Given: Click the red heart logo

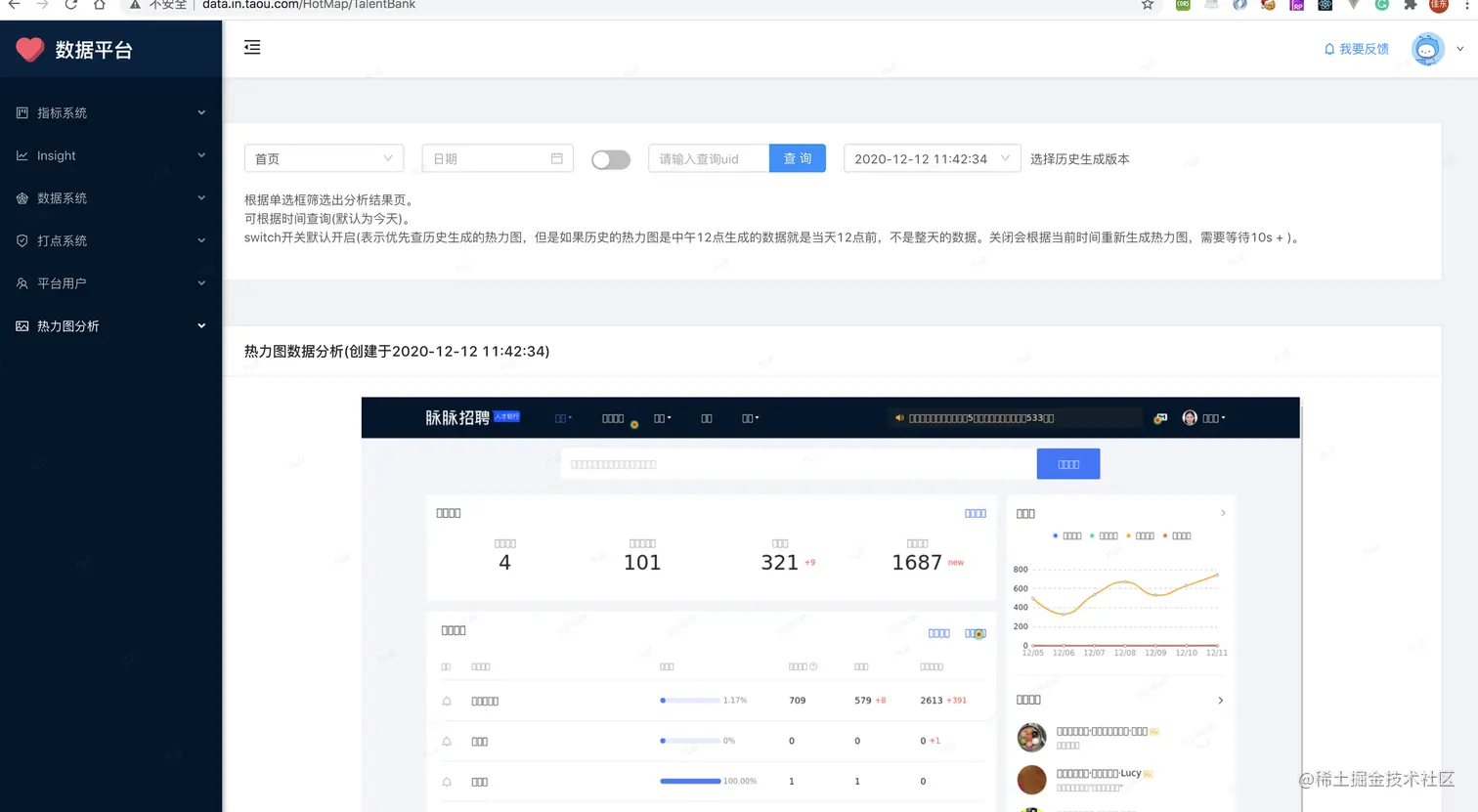Looking at the screenshot, I should (x=30, y=49).
